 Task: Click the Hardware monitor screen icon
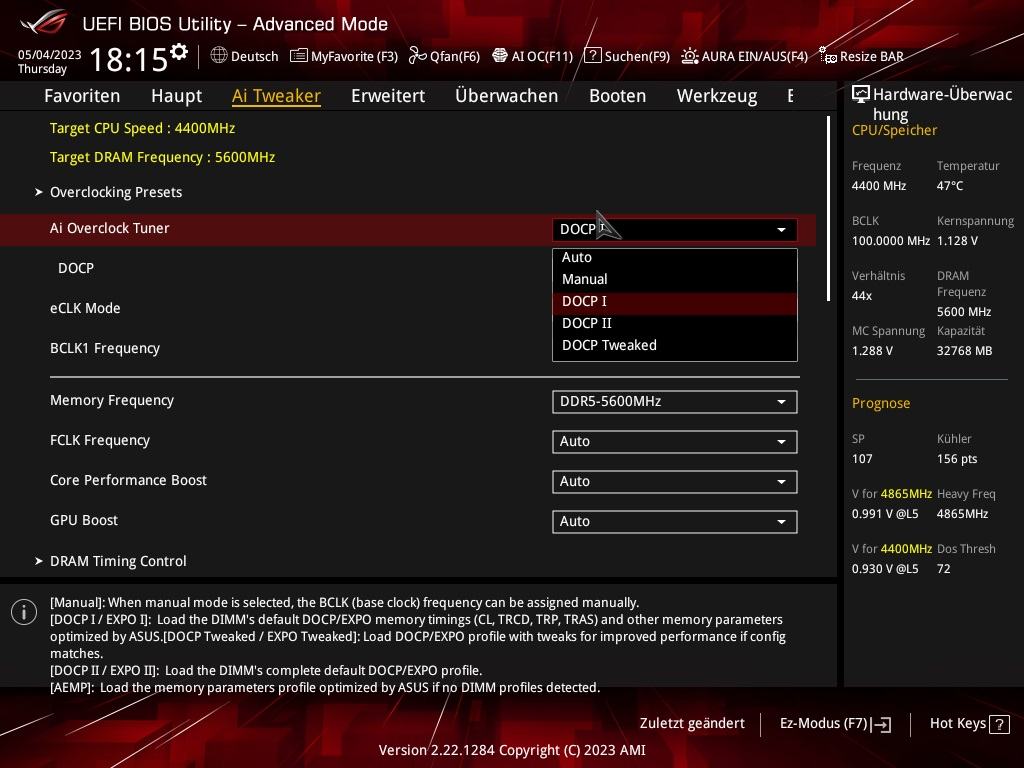861,94
